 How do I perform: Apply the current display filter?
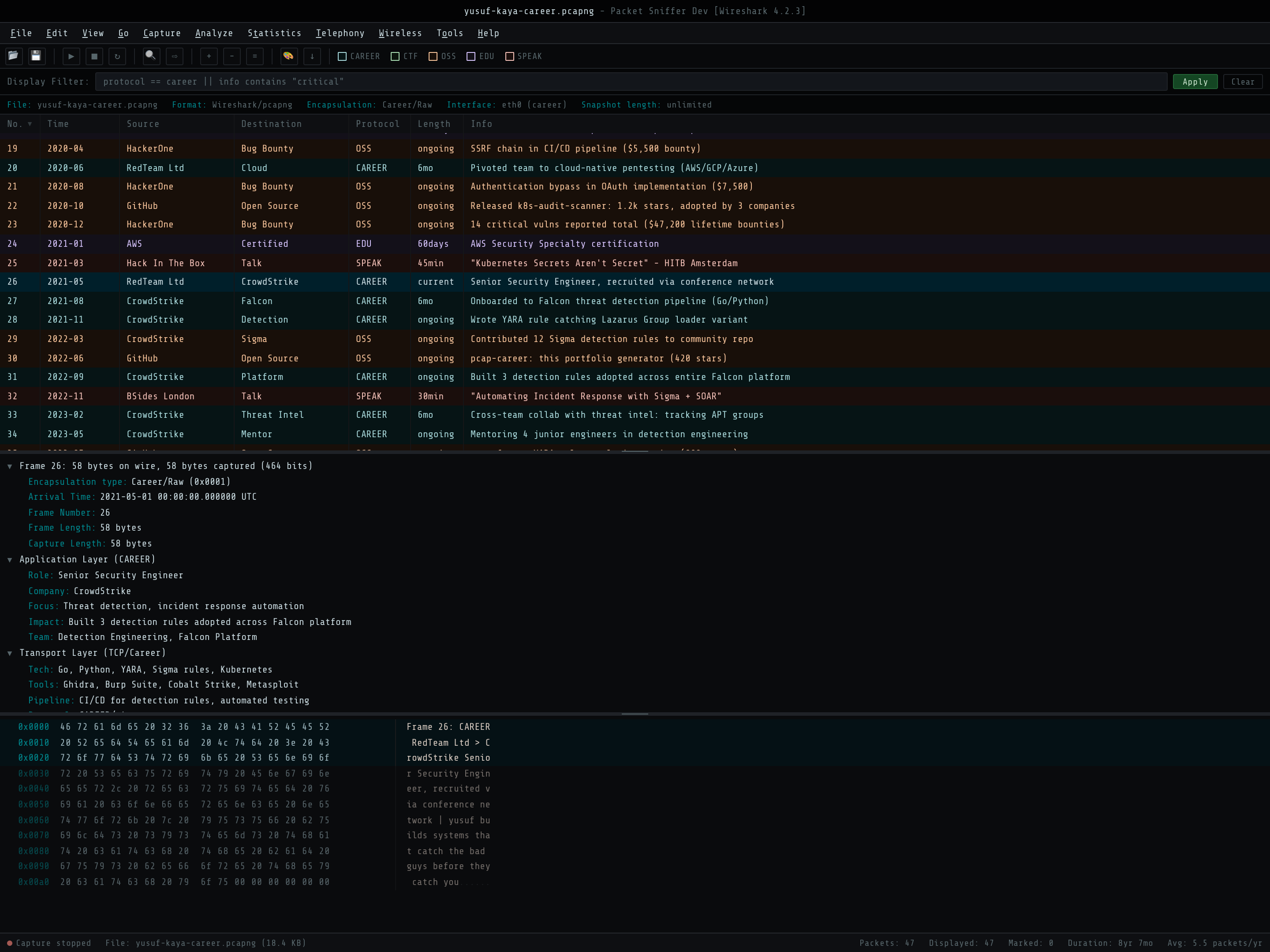click(x=1195, y=82)
